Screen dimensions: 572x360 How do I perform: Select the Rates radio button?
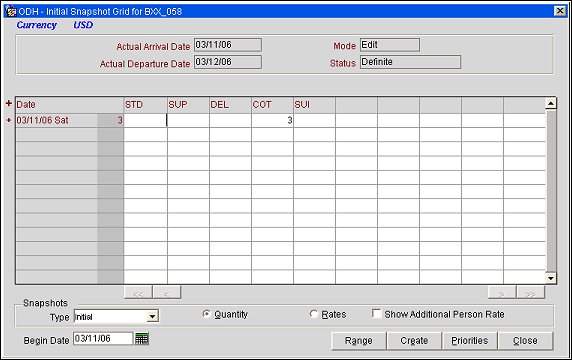313,314
